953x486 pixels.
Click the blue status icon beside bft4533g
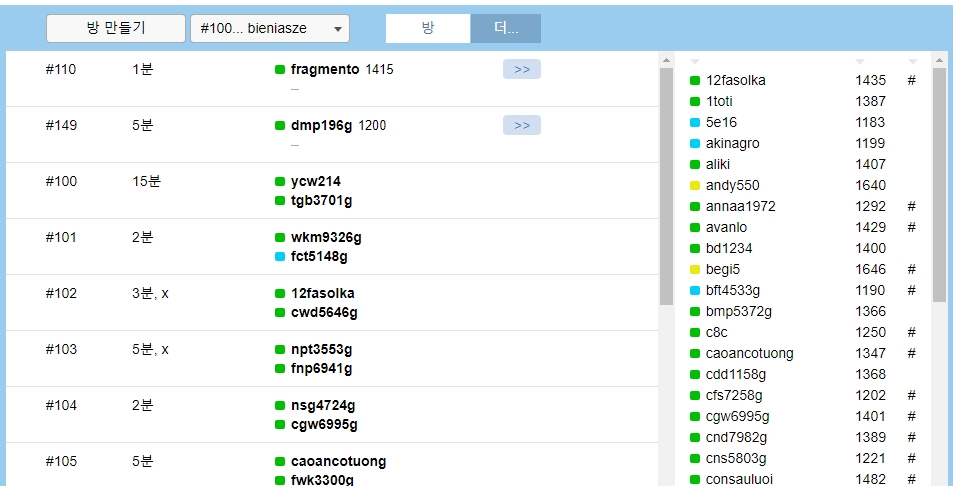tap(695, 291)
